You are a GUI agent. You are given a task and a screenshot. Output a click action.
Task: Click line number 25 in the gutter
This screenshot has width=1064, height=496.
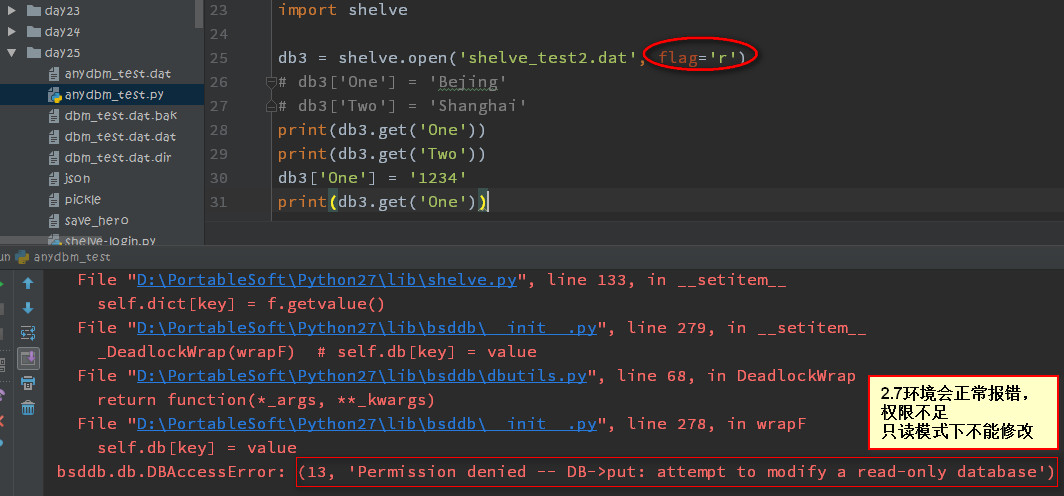pos(218,58)
